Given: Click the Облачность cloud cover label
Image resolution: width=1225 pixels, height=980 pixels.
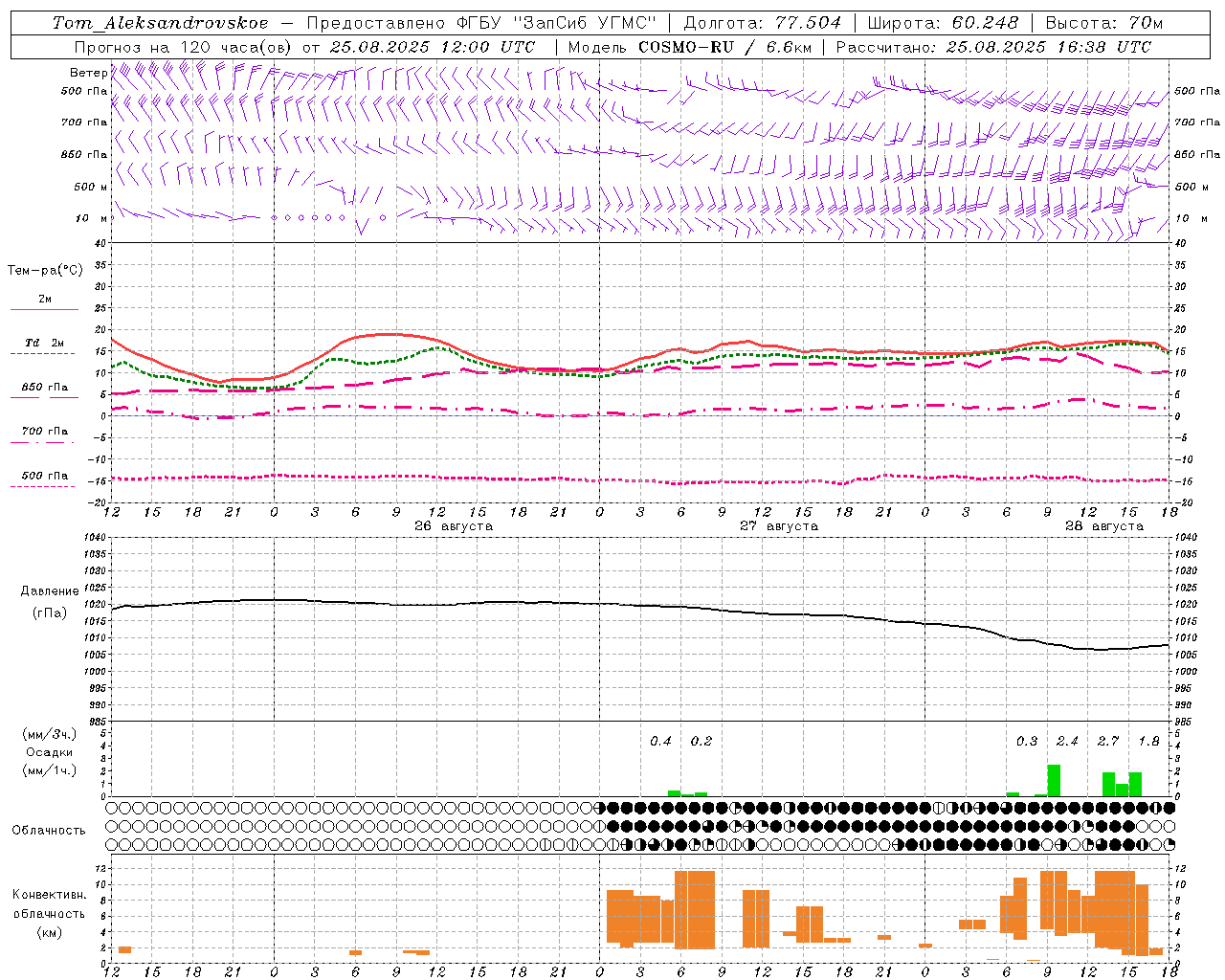Looking at the screenshot, I should click(49, 831).
